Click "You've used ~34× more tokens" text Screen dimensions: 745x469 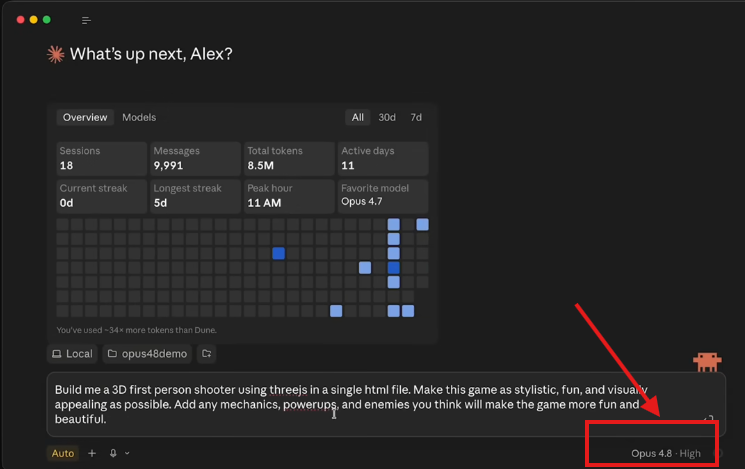(x=136, y=330)
